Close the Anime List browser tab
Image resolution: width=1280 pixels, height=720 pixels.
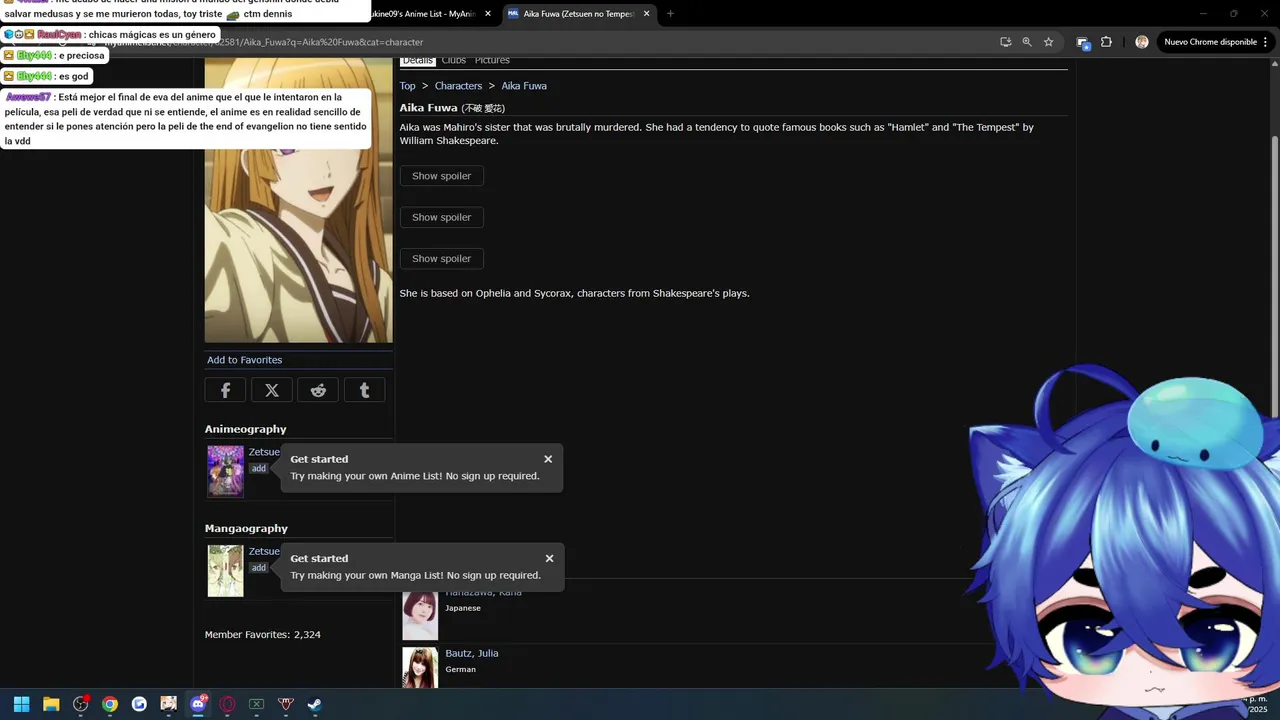tap(488, 14)
